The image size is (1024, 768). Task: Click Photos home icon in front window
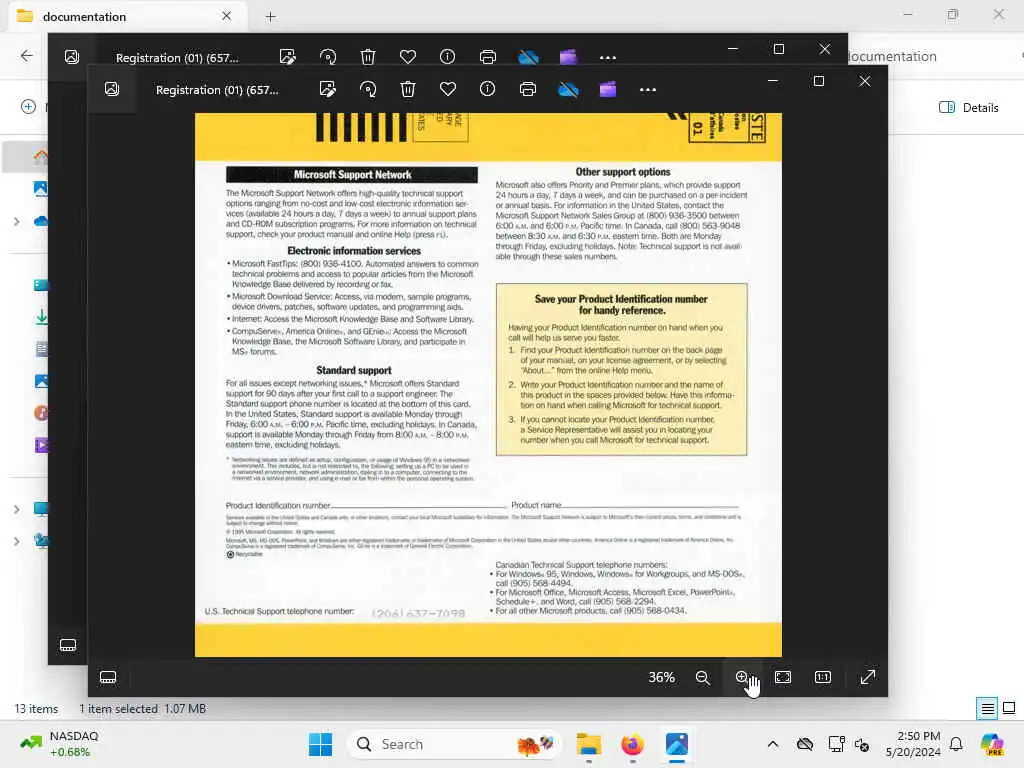point(112,89)
